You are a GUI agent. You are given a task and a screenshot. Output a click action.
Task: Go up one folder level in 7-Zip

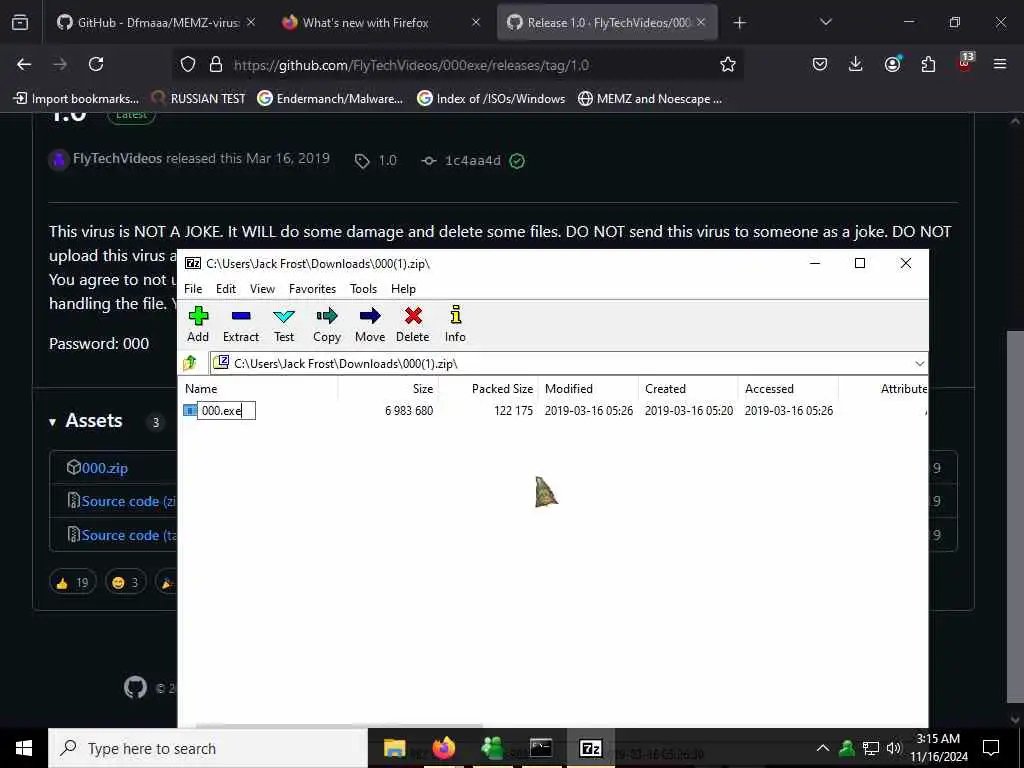(190, 363)
